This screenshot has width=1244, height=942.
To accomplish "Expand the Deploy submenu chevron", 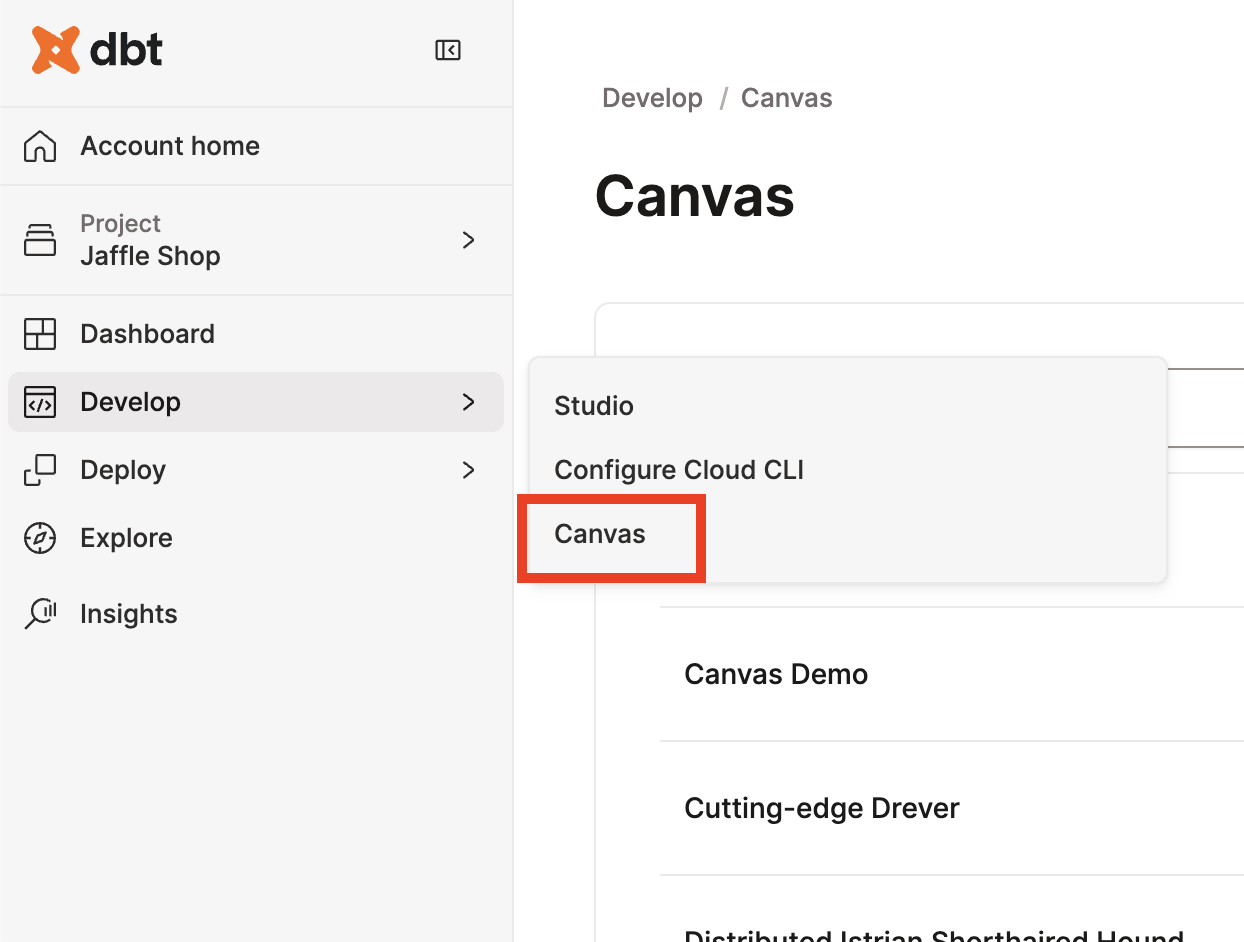I will 468,470.
